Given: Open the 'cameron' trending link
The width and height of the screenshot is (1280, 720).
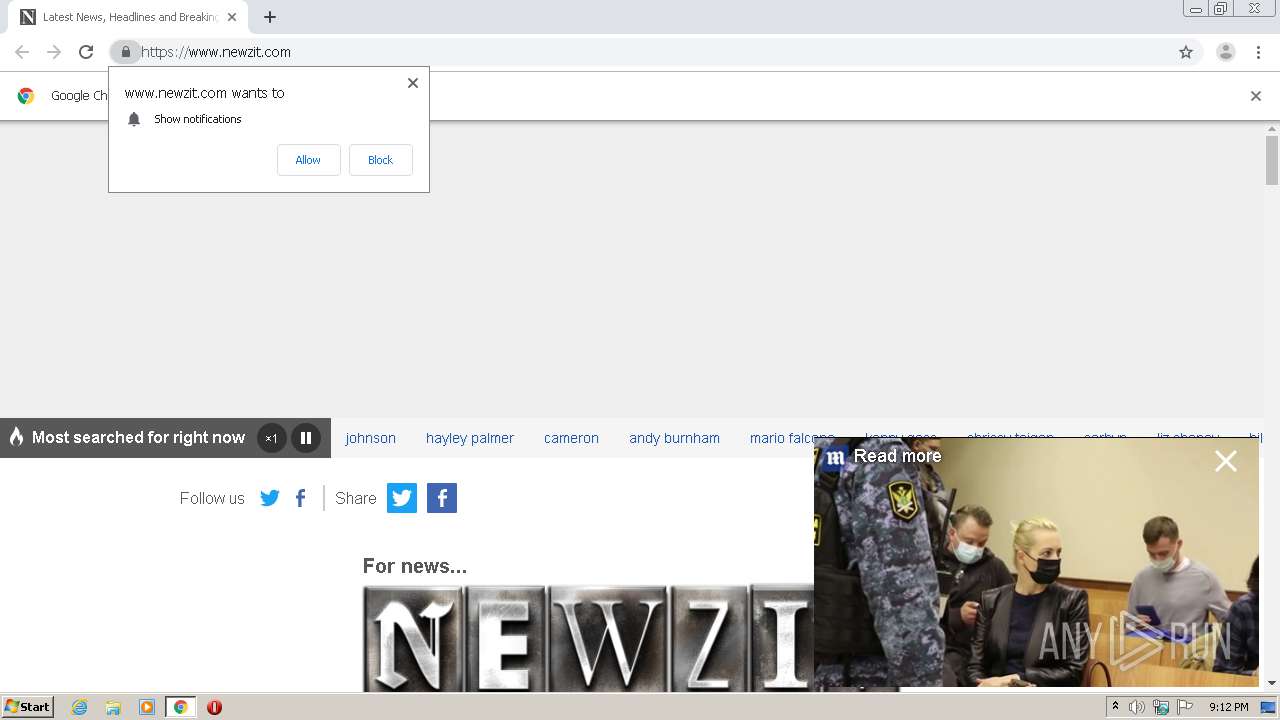Looking at the screenshot, I should [x=572, y=438].
